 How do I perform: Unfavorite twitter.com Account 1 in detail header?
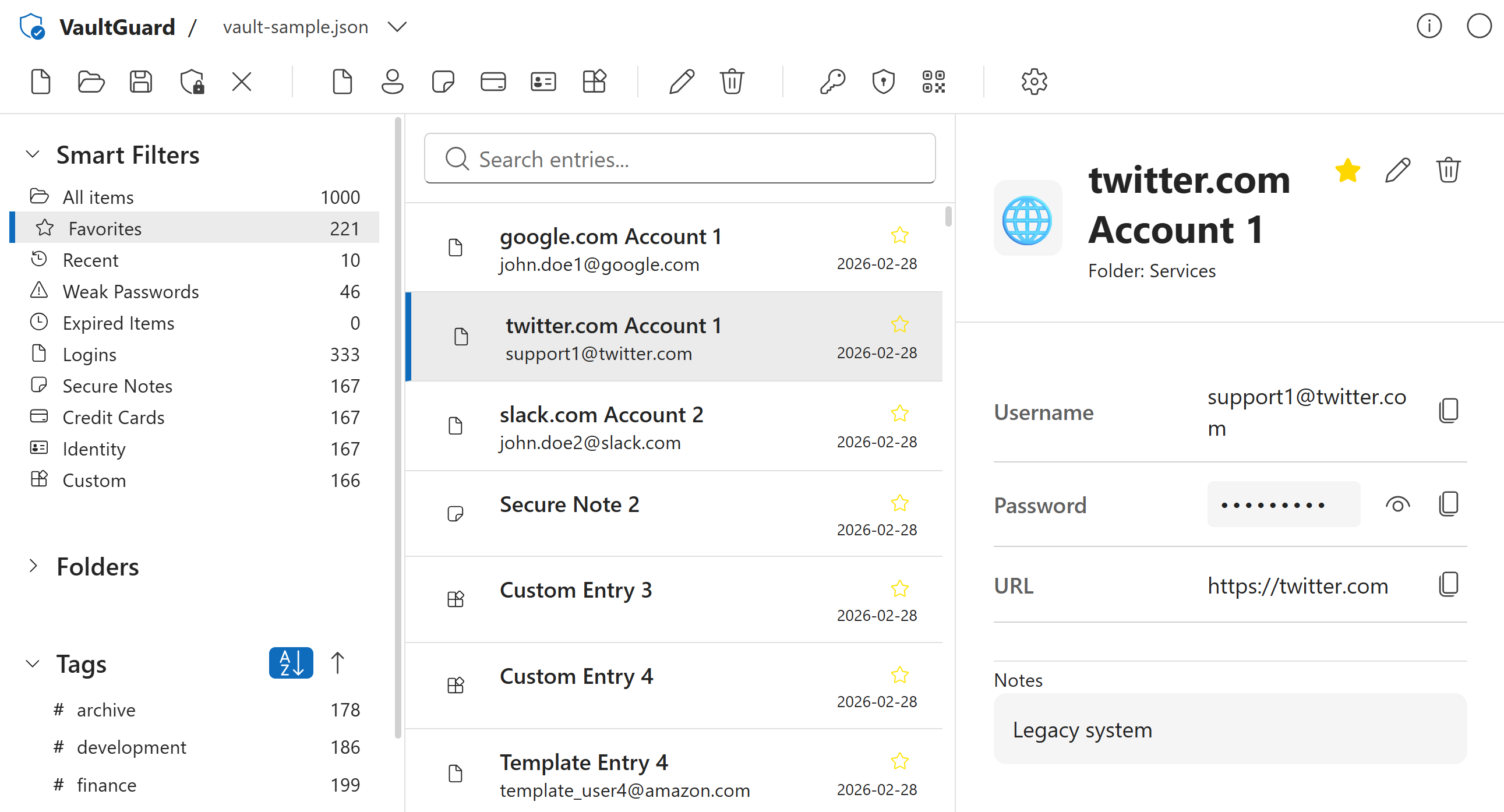pos(1347,171)
